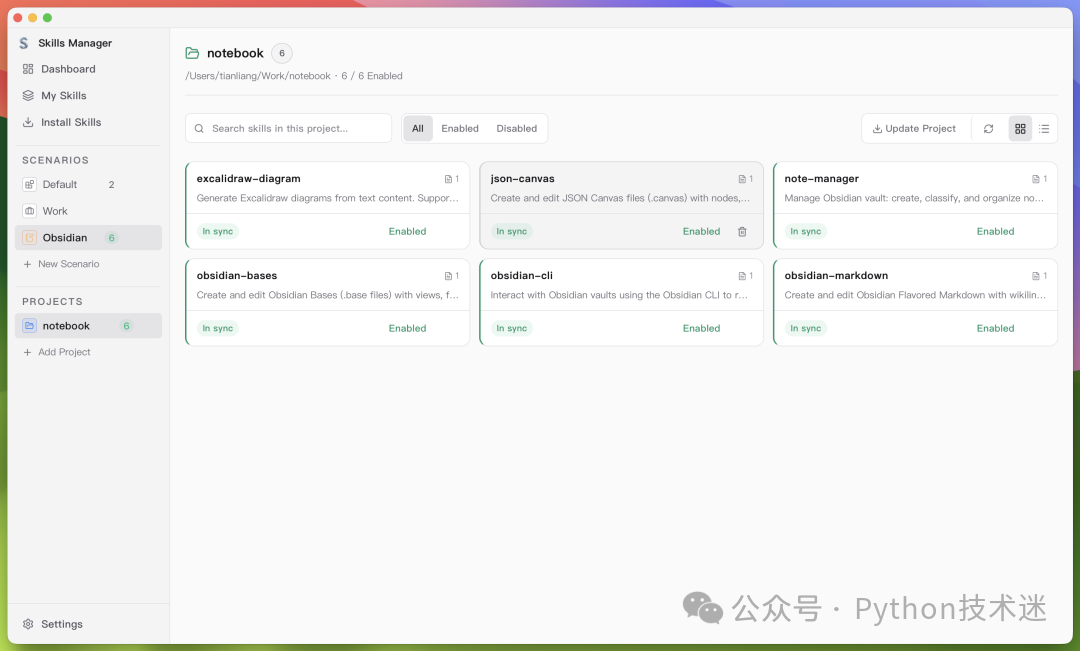Viewport: 1080px width, 651px height.
Task: Switch to list view
Action: [1044, 129]
